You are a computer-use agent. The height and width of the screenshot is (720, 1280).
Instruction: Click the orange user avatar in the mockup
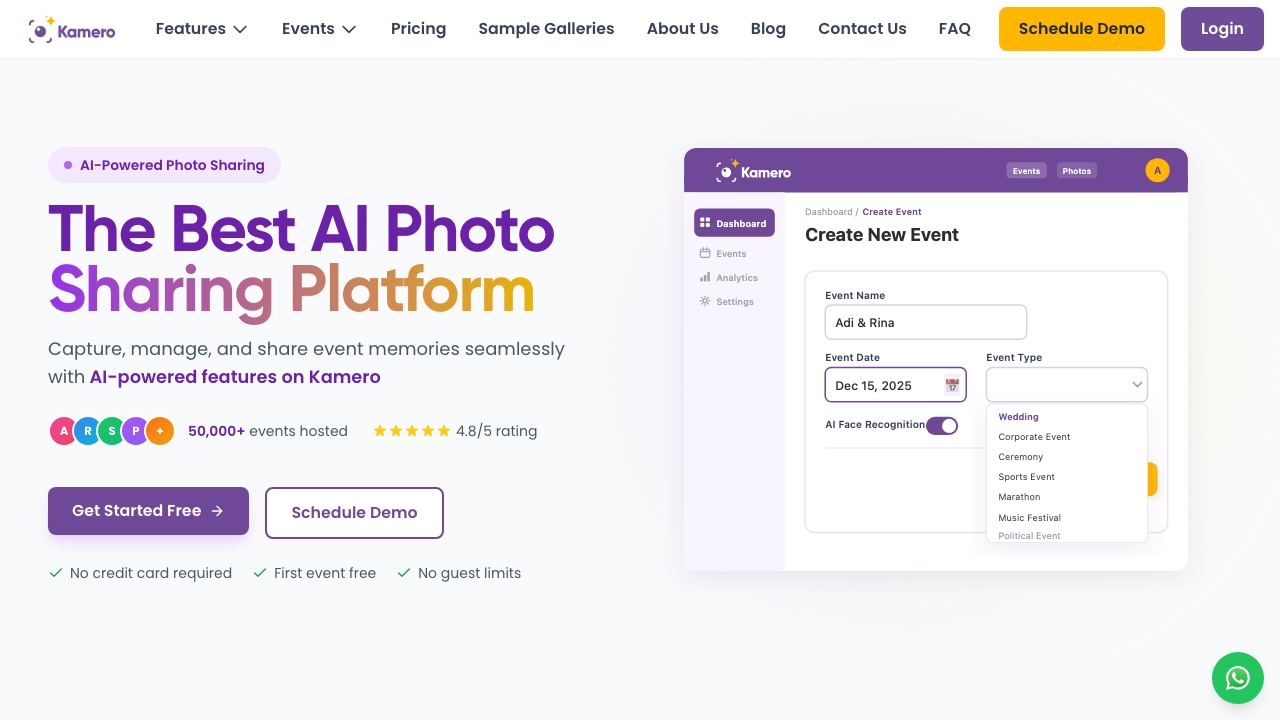point(1157,171)
